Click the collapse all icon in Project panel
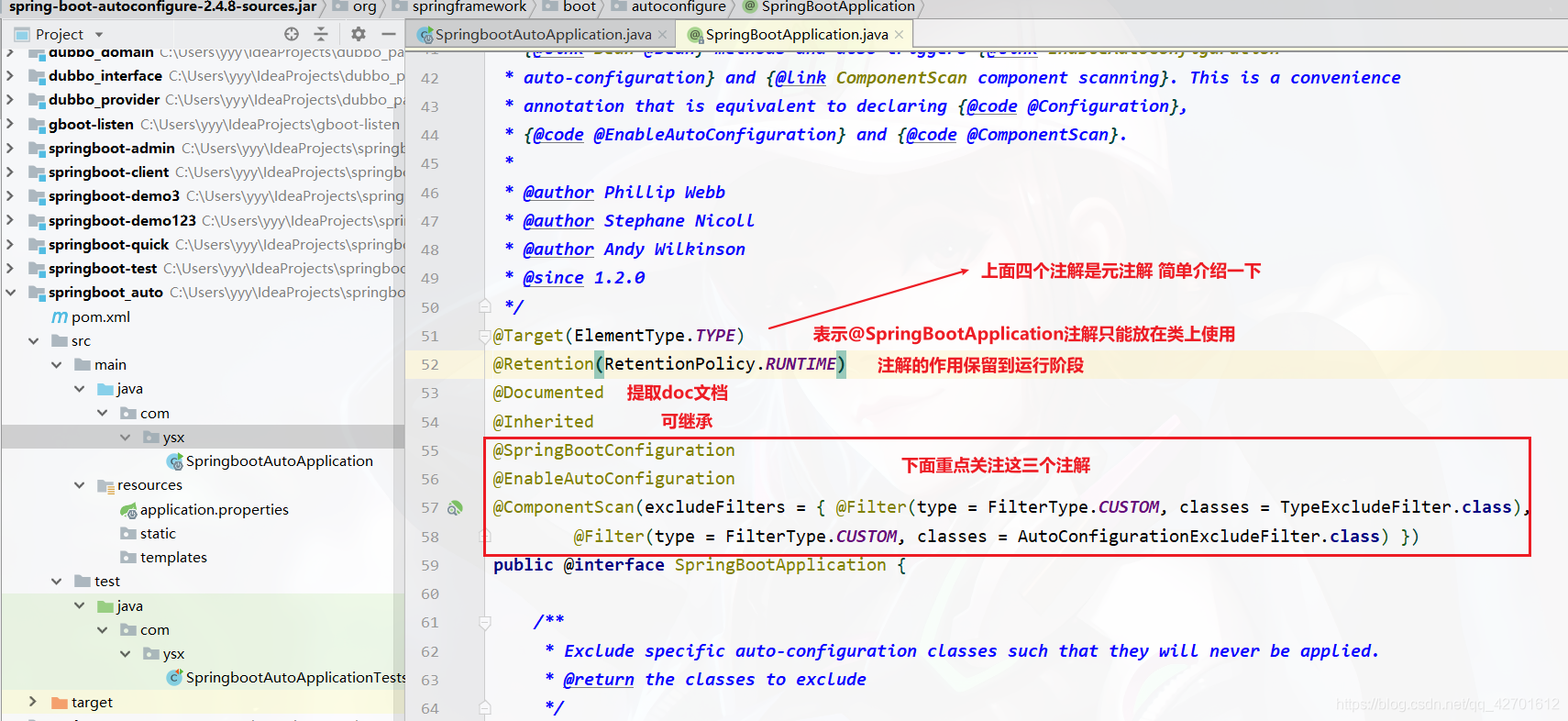The width and height of the screenshot is (1568, 721). pos(321,34)
